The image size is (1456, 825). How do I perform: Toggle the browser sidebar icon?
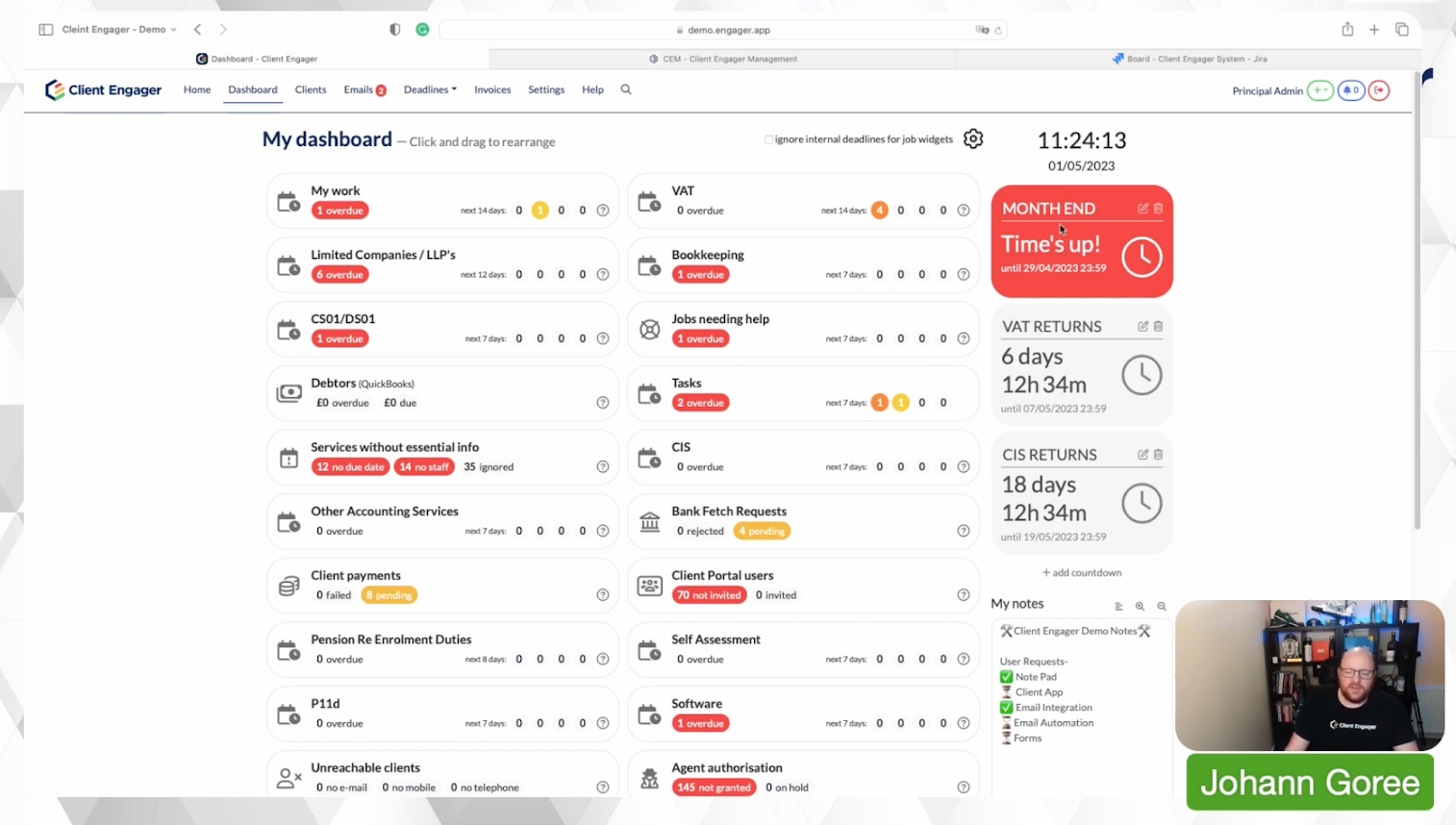[x=45, y=30]
